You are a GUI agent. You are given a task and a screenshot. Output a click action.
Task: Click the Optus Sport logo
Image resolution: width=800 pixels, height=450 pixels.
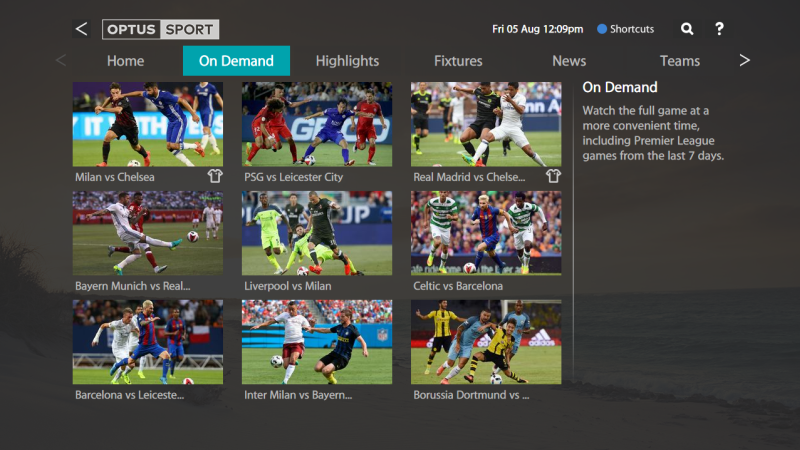point(160,29)
